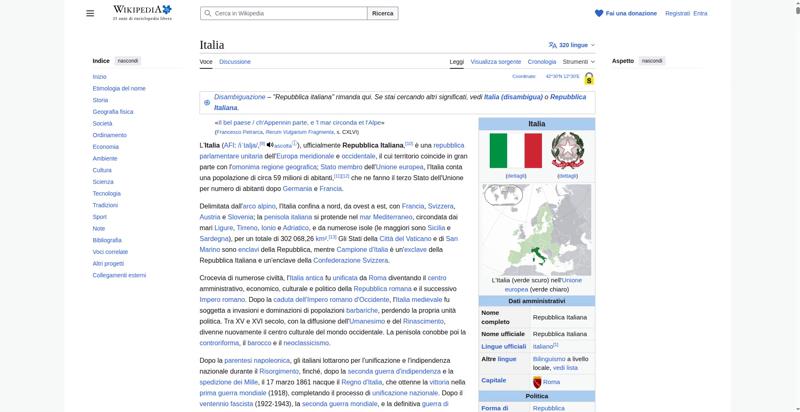800x412 pixels.
Task: Hide the Indice sidebar with nascondi
Action: [128, 61]
